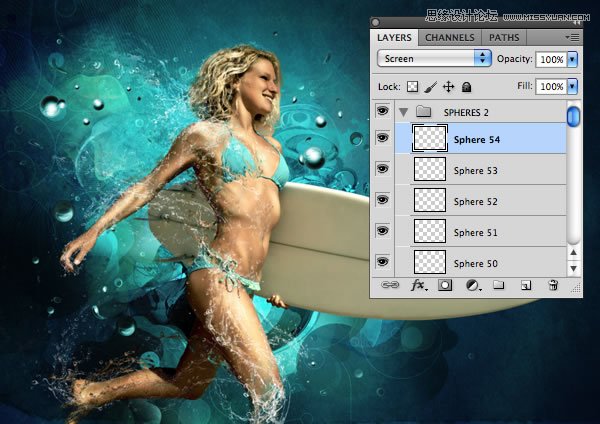Lock image pixels brush icon
The image size is (600, 424).
(x=430, y=87)
